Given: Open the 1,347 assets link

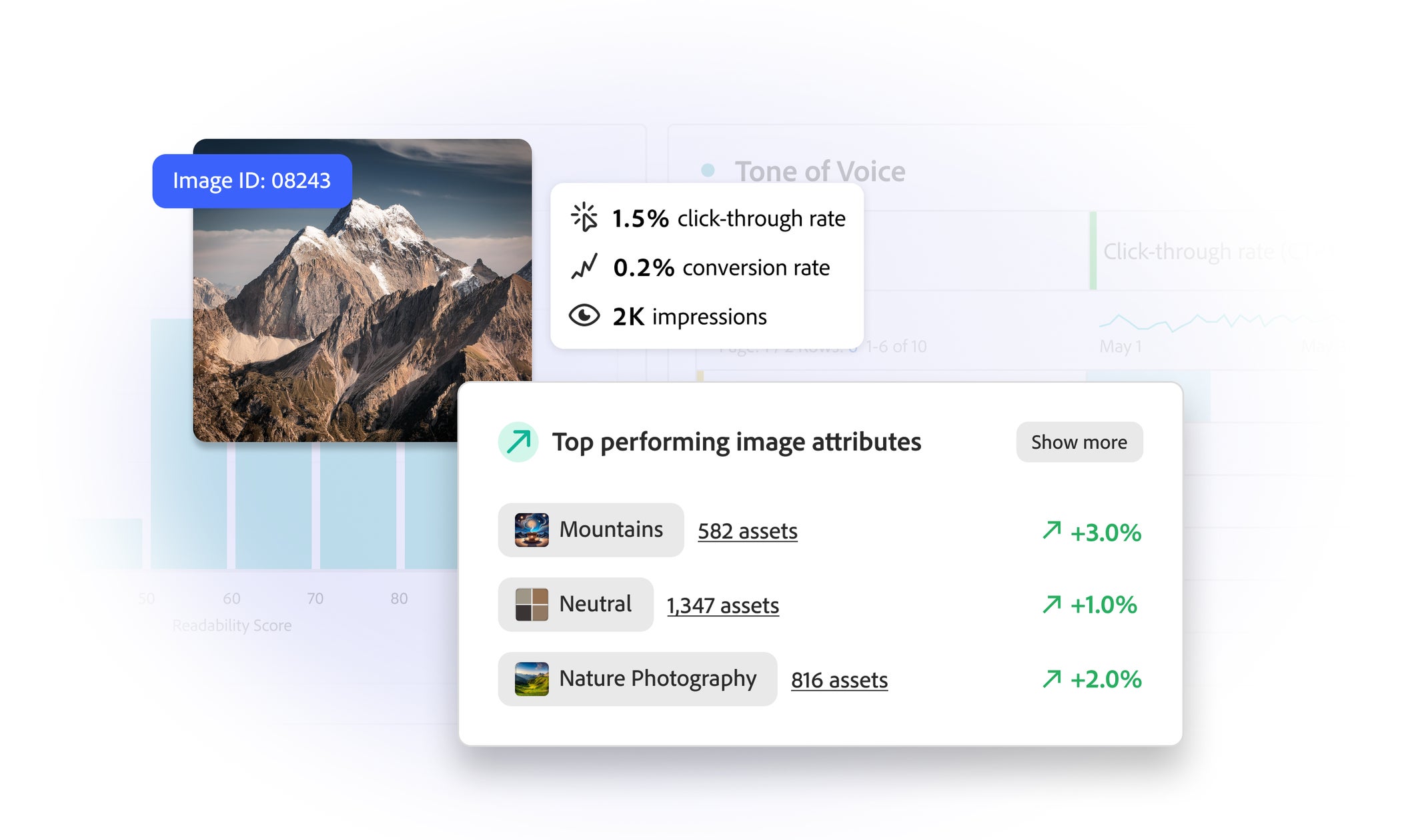Looking at the screenshot, I should click(722, 605).
